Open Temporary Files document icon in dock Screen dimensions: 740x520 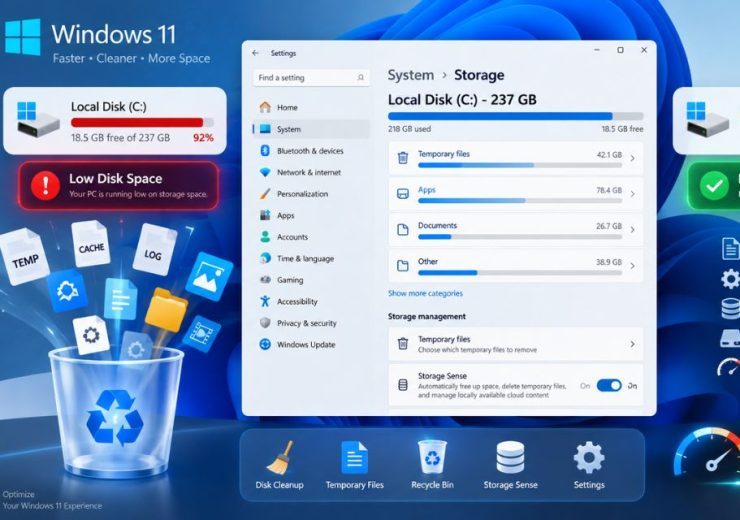click(354, 457)
